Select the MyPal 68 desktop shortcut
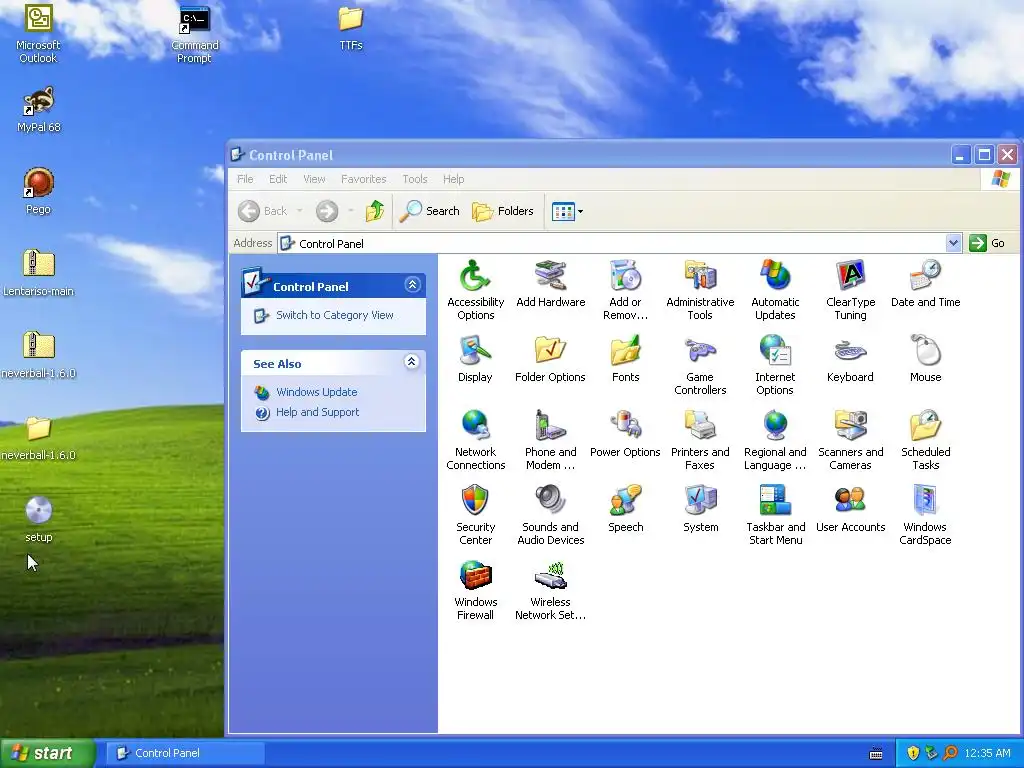This screenshot has height=768, width=1024. [x=39, y=110]
